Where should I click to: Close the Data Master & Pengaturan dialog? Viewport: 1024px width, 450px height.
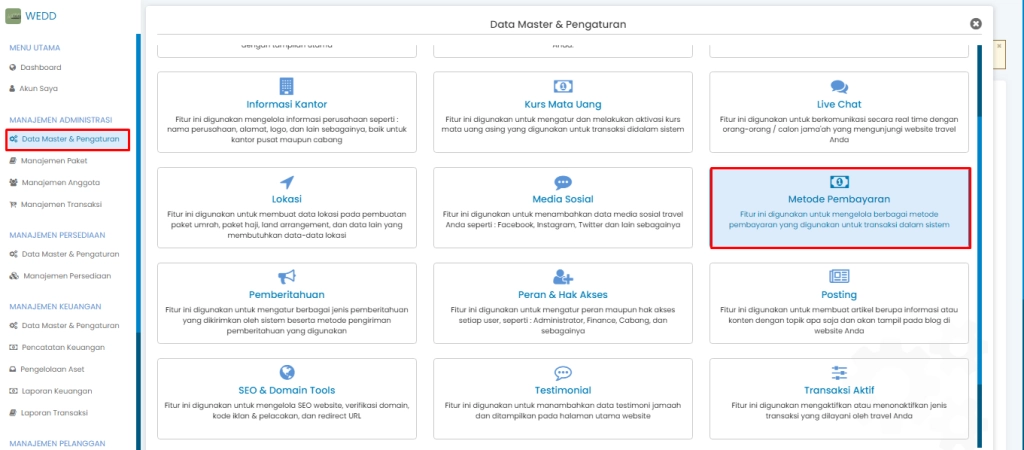[x=976, y=23]
